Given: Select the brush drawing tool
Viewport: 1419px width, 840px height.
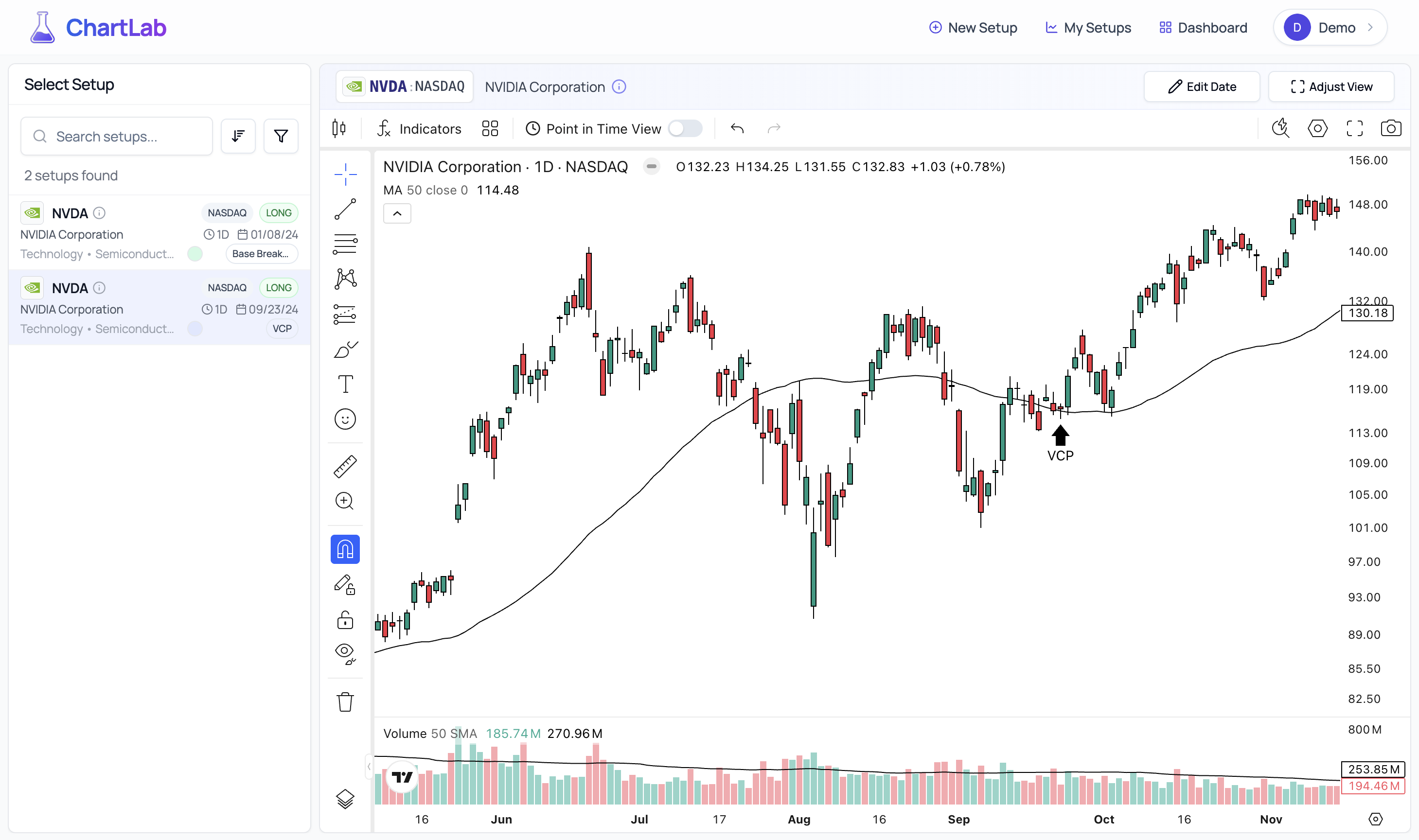Looking at the screenshot, I should pos(345,349).
